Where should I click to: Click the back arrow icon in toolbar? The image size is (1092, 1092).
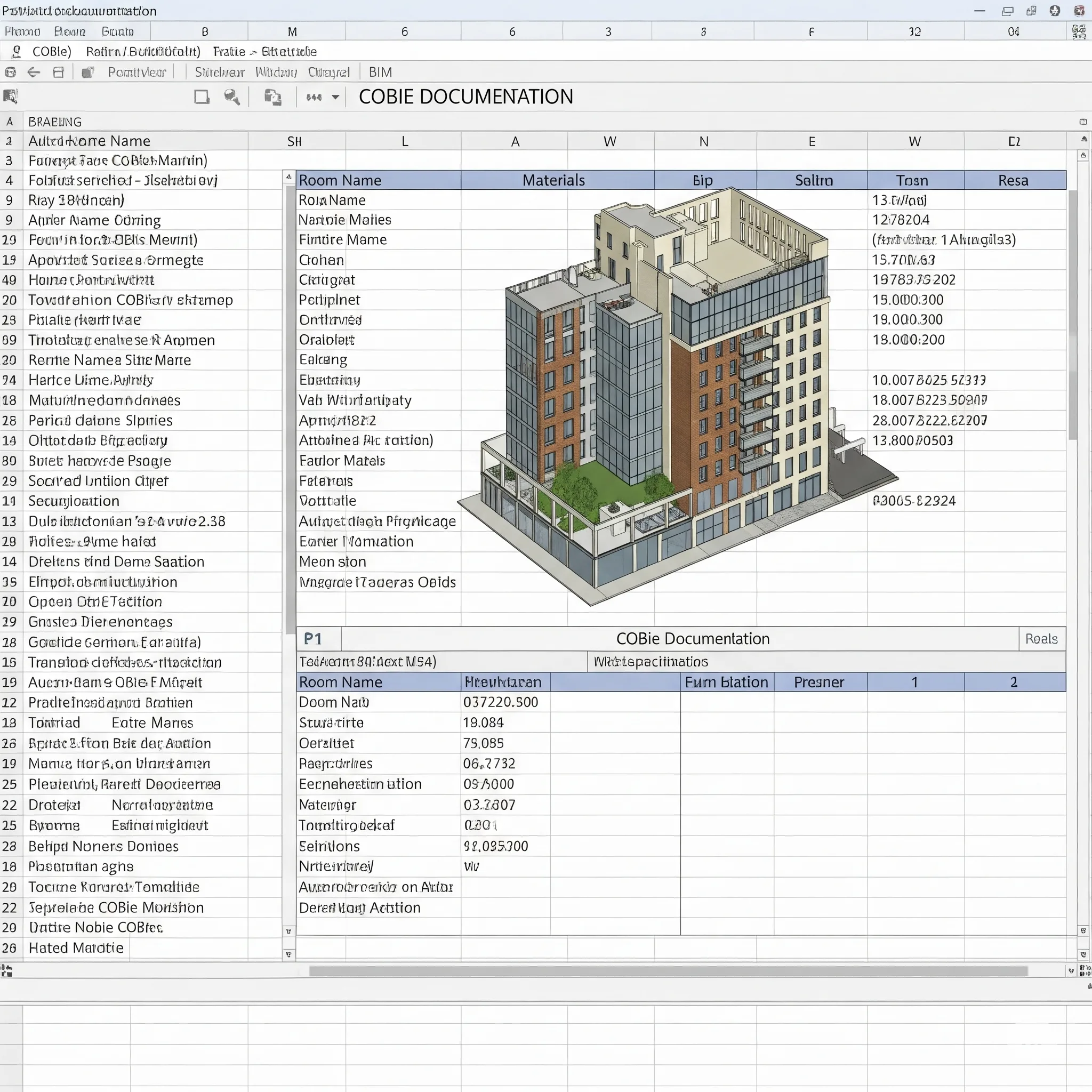(34, 73)
